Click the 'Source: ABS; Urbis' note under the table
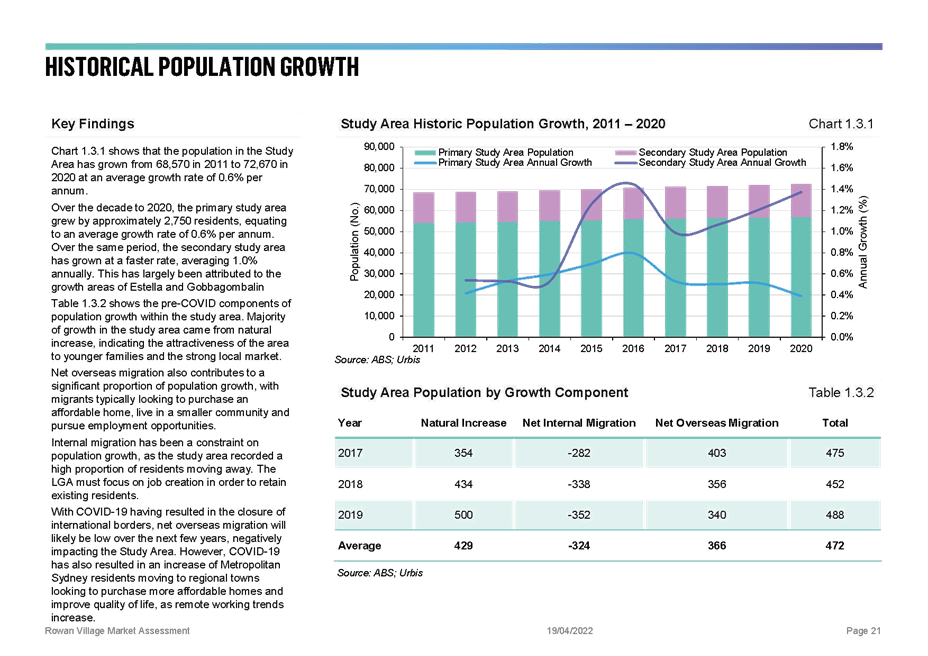The width and height of the screenshot is (928, 656). point(380,573)
